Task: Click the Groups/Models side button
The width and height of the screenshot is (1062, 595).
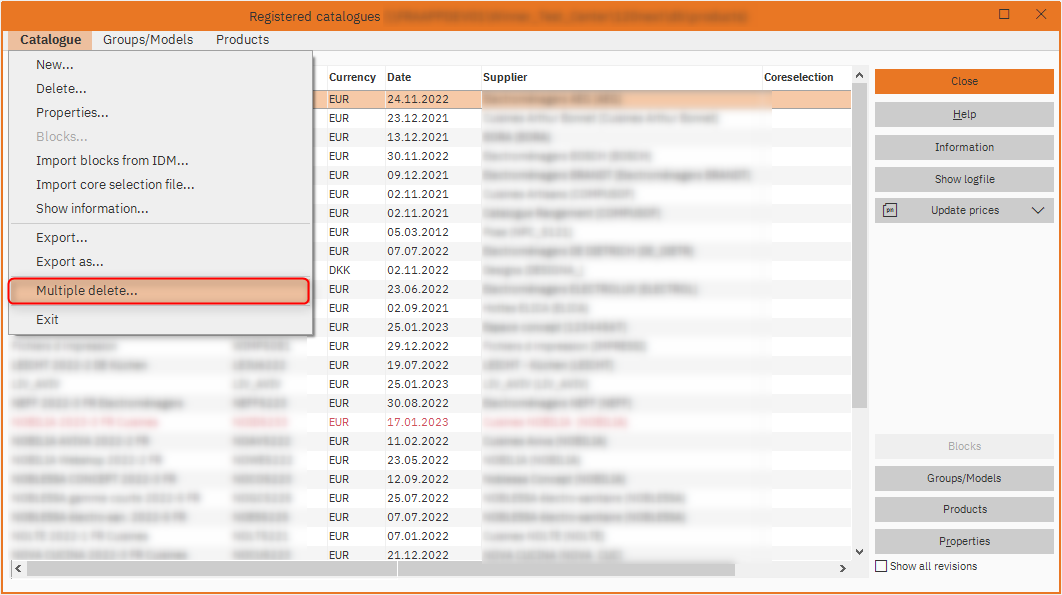Action: tap(964, 478)
